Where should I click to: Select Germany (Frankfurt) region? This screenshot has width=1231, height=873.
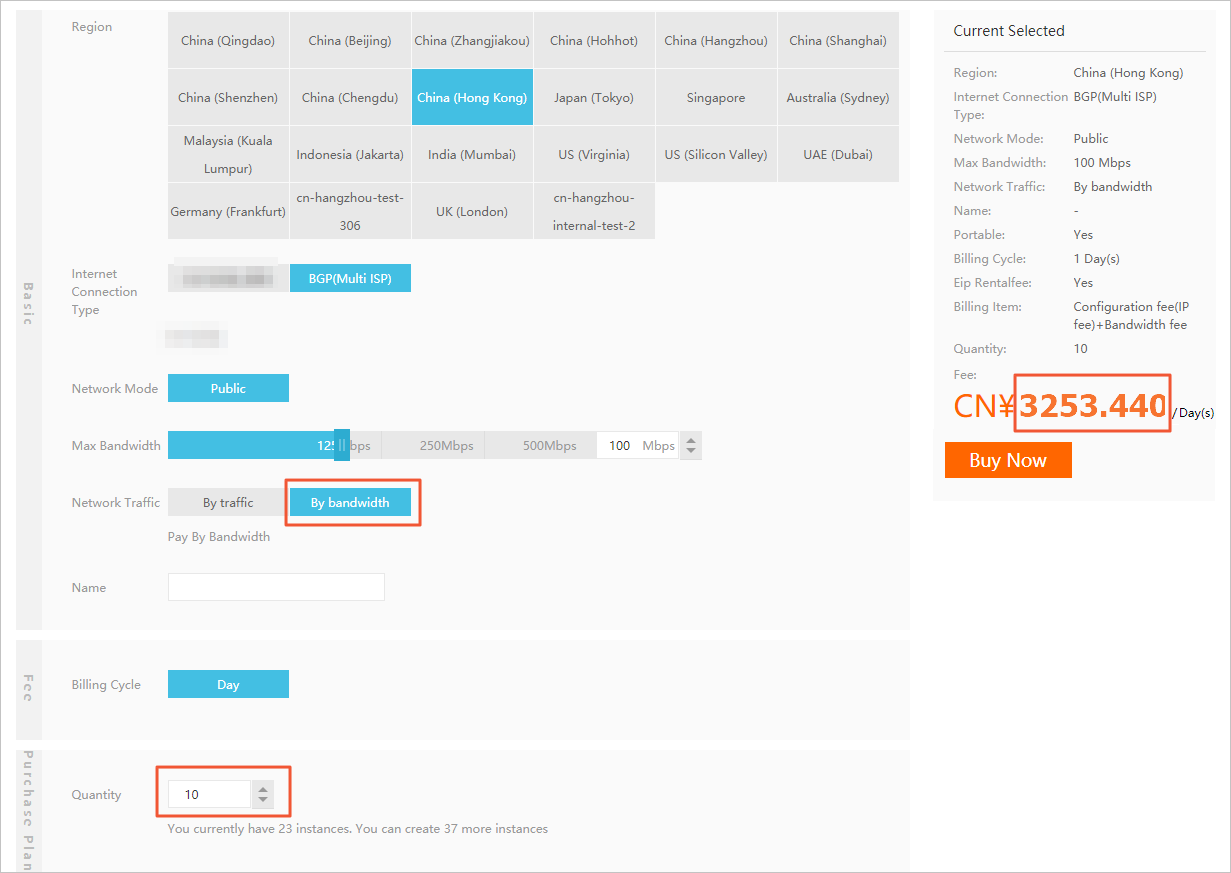click(x=228, y=212)
